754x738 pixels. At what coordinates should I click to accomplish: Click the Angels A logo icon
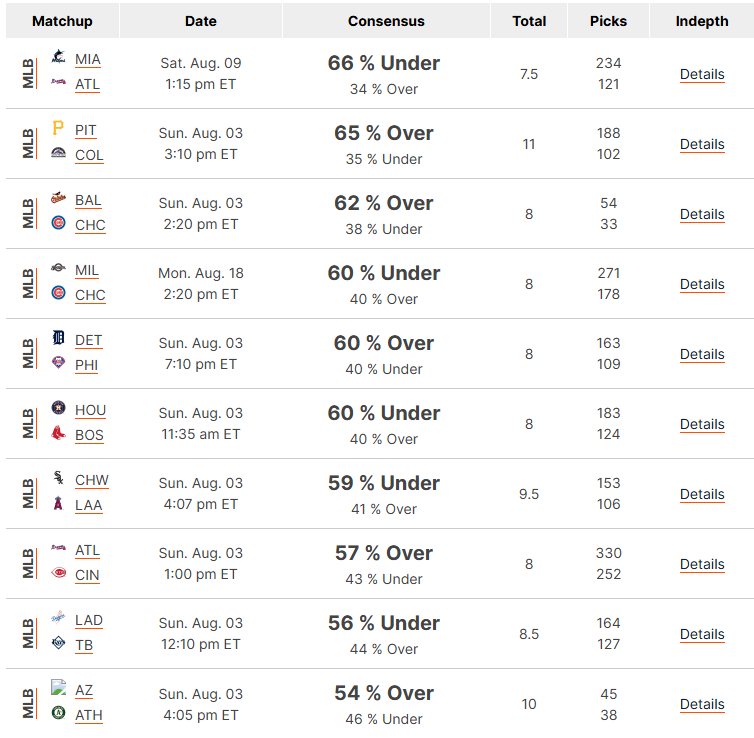point(58,503)
